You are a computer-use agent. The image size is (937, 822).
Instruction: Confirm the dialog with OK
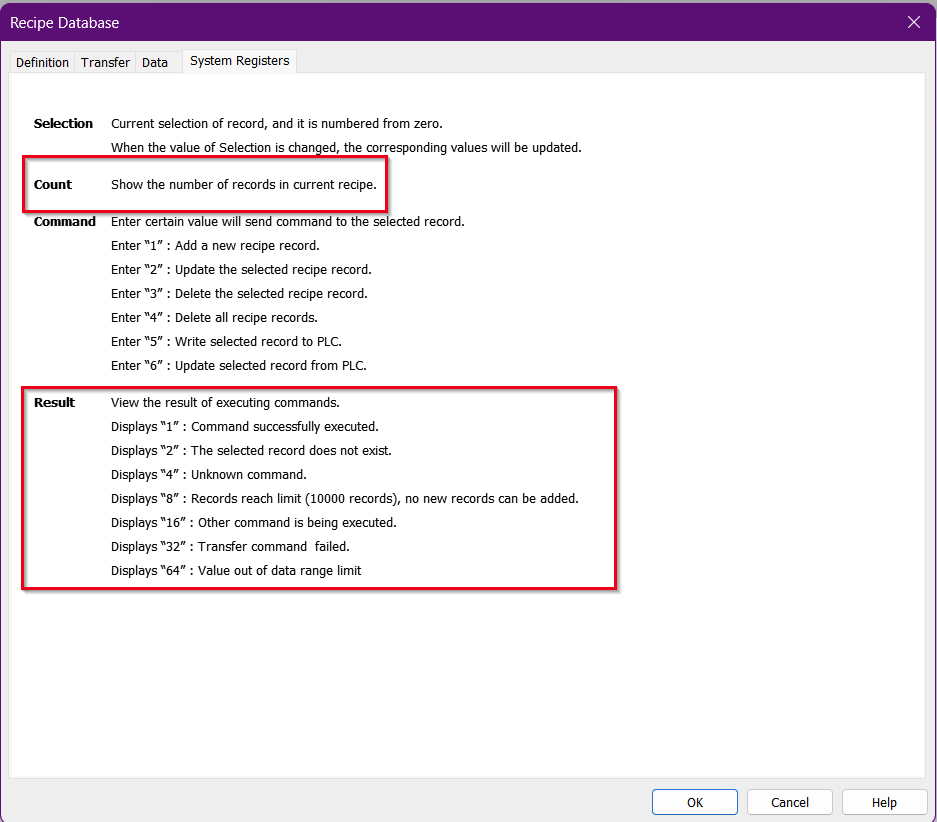tap(694, 802)
